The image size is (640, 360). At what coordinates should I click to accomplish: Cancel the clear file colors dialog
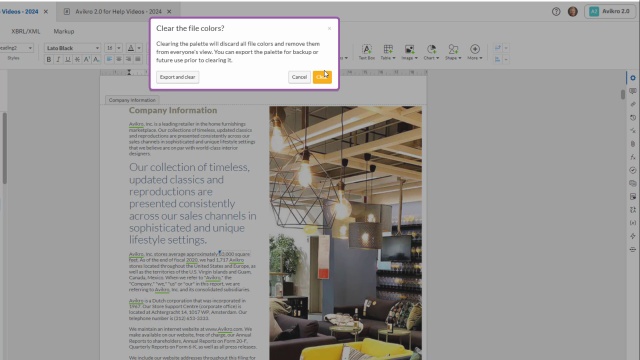[299, 77]
